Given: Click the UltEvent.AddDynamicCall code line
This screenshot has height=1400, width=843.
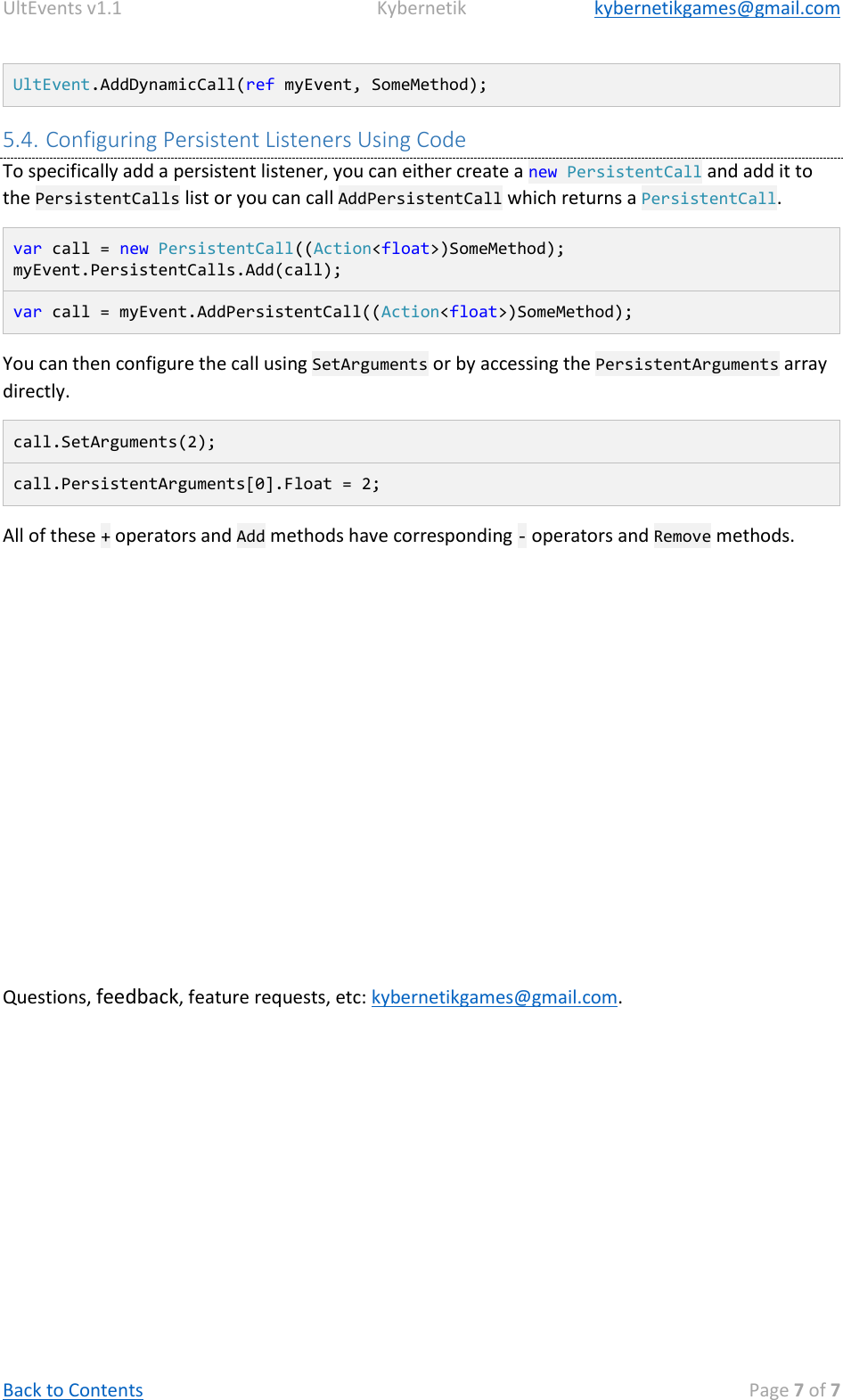Looking at the screenshot, I should pos(250,86).
